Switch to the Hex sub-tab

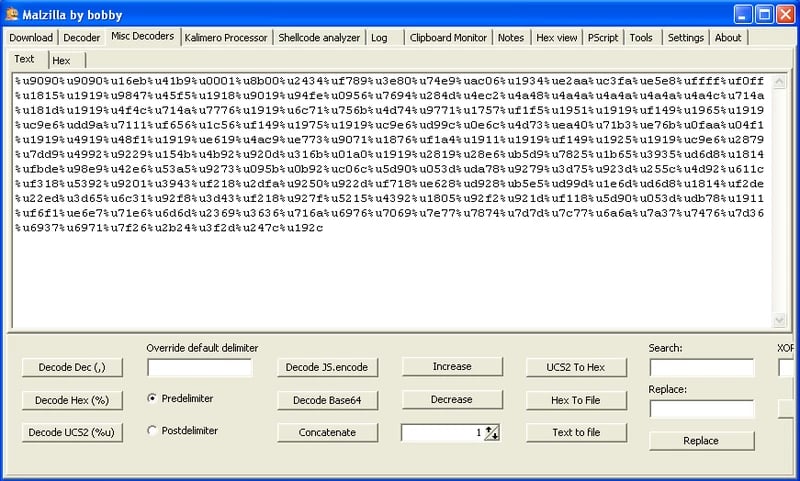(x=61, y=61)
